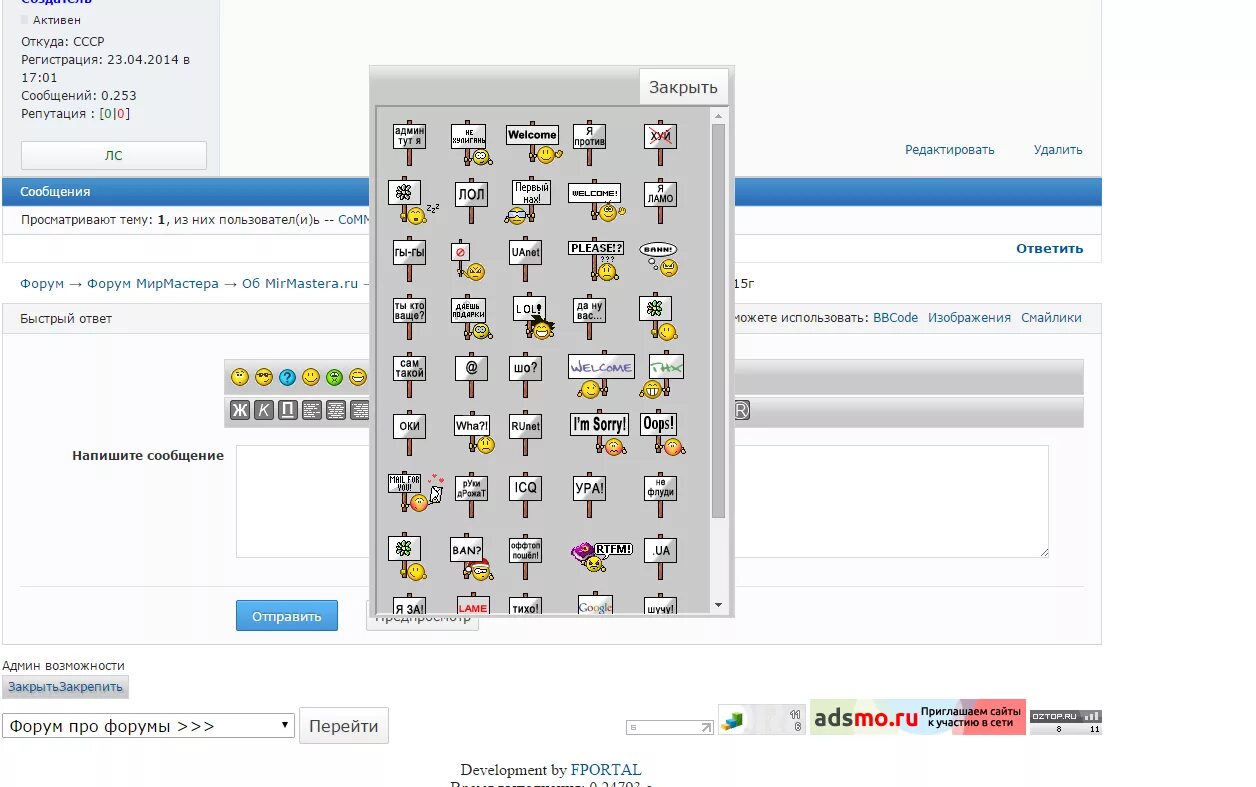Click the message text area

pyautogui.click(x=642, y=501)
